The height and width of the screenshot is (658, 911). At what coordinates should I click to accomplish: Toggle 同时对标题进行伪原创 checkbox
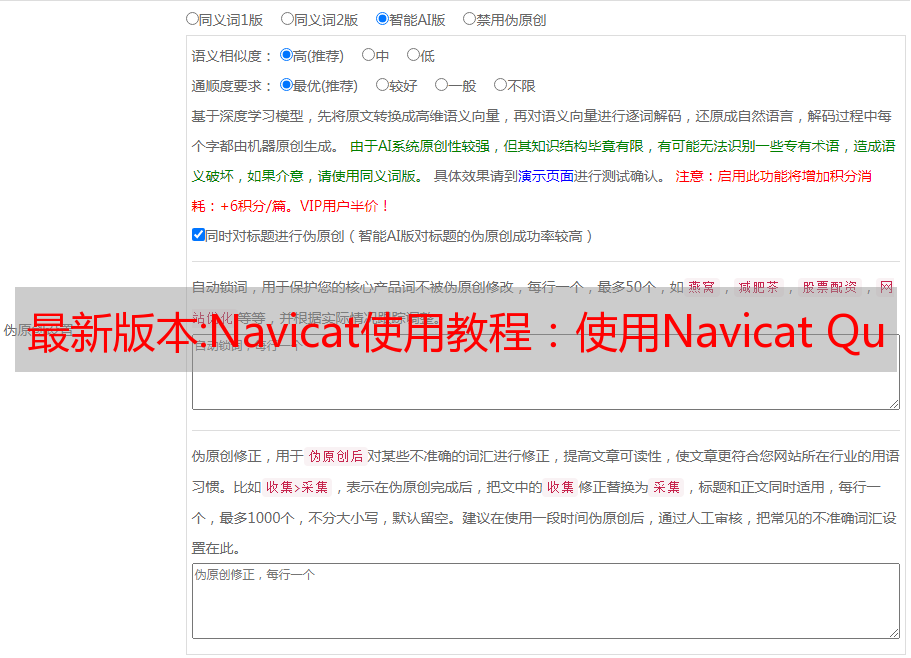(x=198, y=235)
